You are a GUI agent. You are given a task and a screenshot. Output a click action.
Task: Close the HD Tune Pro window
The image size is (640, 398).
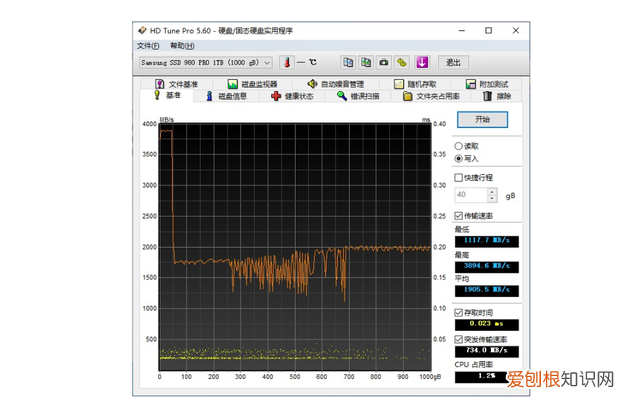pos(516,31)
